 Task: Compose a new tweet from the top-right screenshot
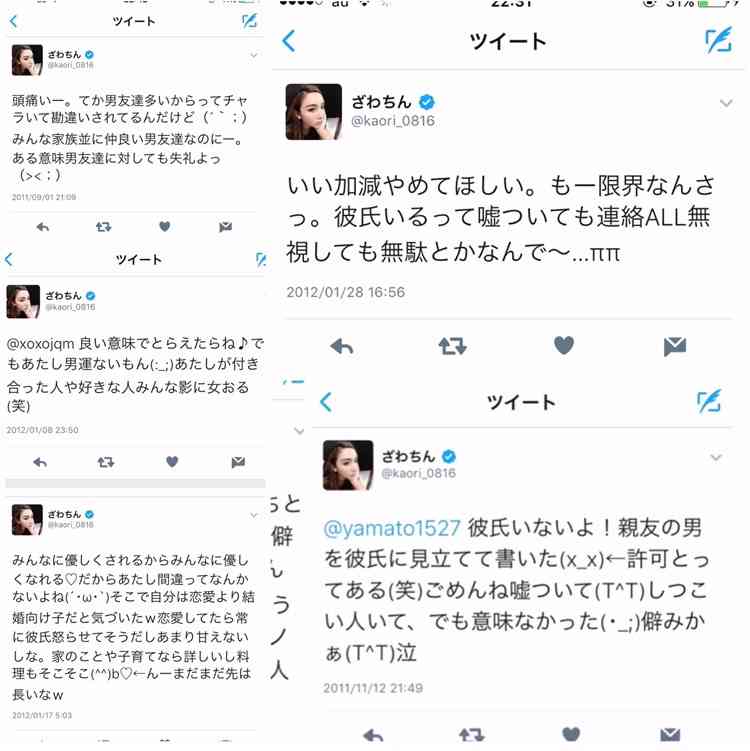point(719,40)
